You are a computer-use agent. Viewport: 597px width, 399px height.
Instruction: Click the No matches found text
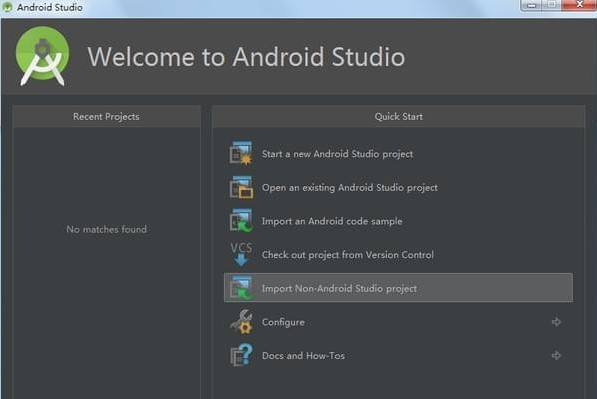click(107, 229)
